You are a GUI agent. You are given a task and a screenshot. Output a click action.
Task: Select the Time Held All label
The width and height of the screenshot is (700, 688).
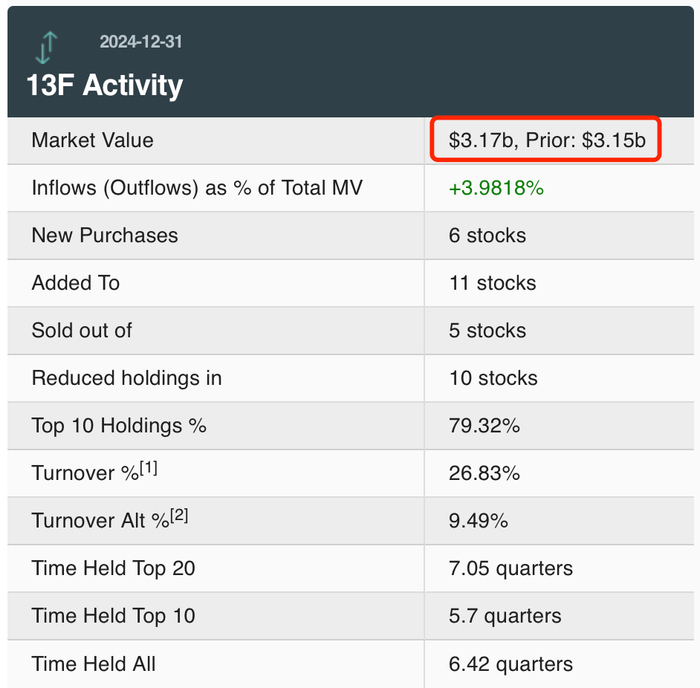94,664
